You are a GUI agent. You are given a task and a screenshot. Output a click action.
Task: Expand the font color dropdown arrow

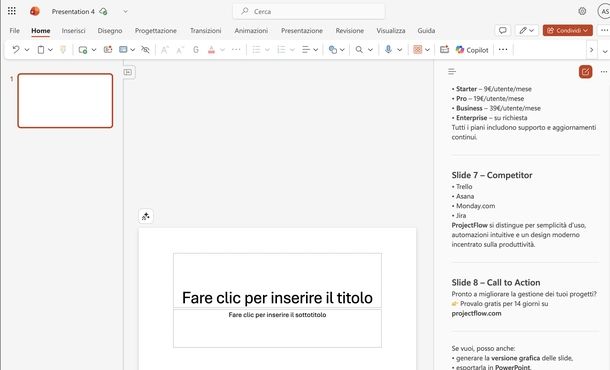(x=222, y=50)
